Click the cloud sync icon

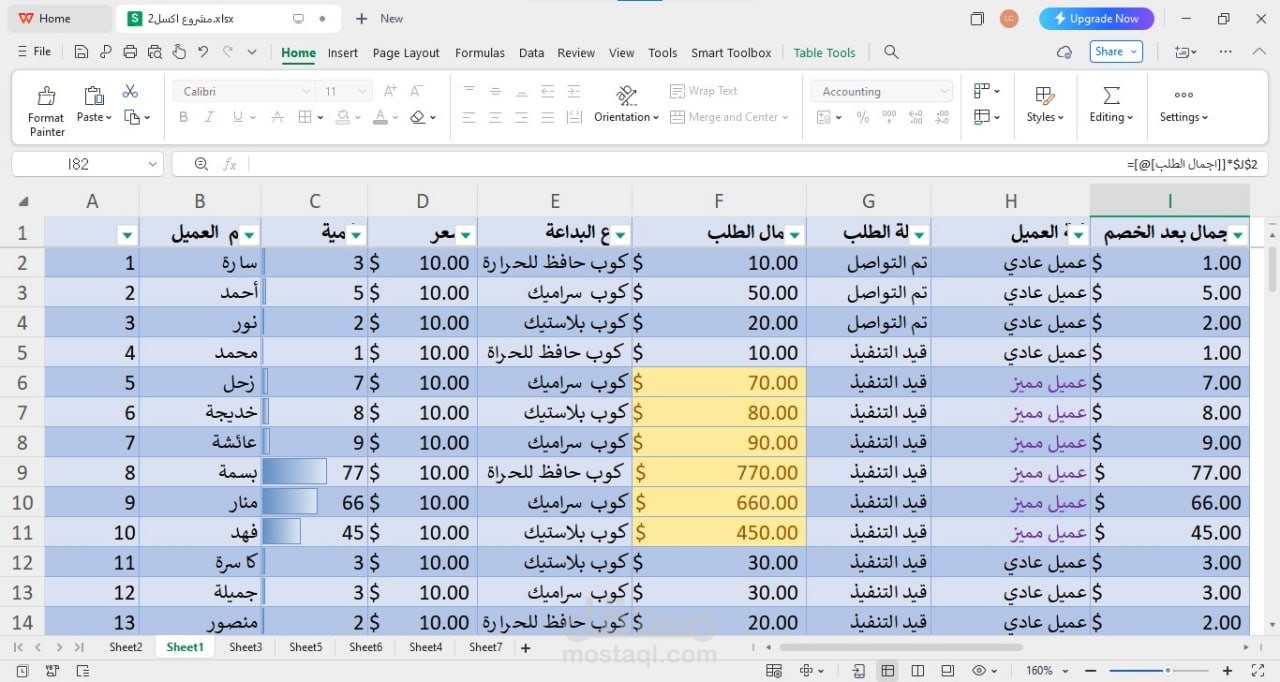tap(1065, 52)
